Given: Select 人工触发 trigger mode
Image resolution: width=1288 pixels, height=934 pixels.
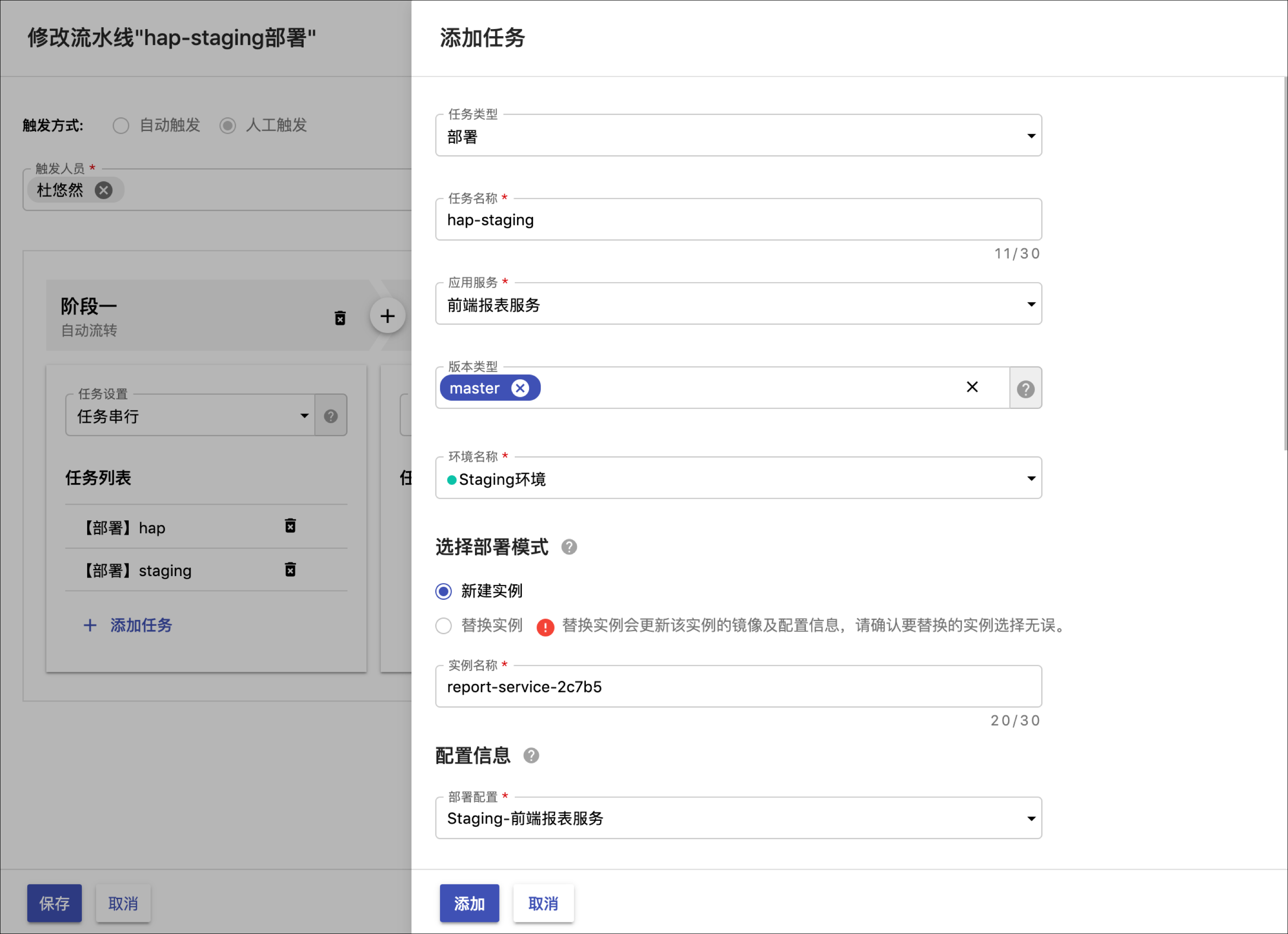Looking at the screenshot, I should 228,126.
